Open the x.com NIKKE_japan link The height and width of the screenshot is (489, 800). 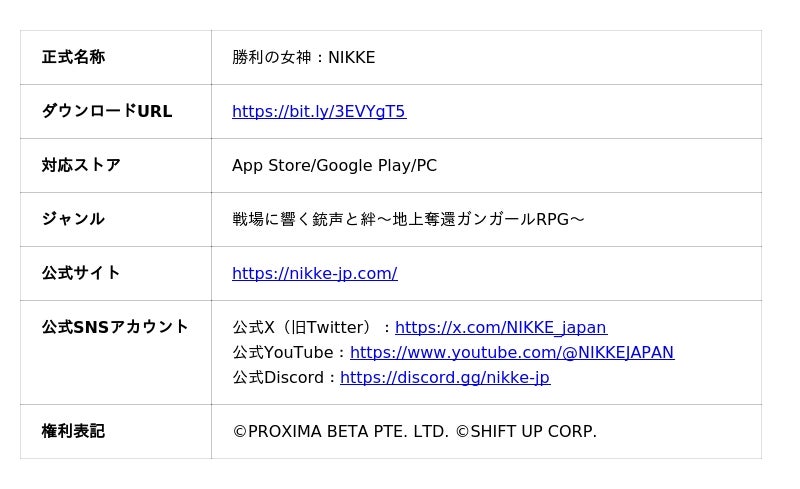pyautogui.click(x=501, y=327)
